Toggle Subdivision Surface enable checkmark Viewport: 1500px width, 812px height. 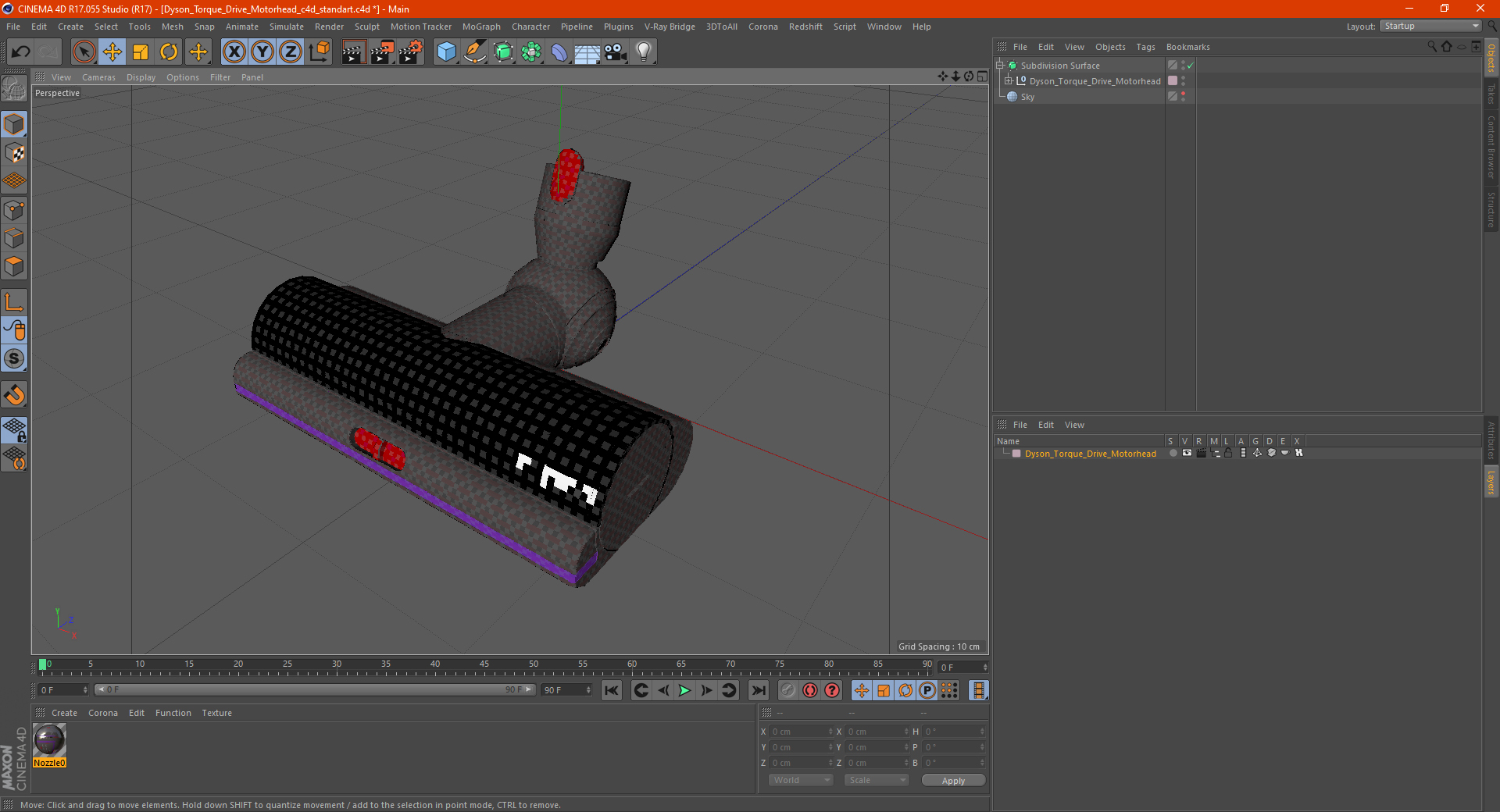click(x=1190, y=66)
